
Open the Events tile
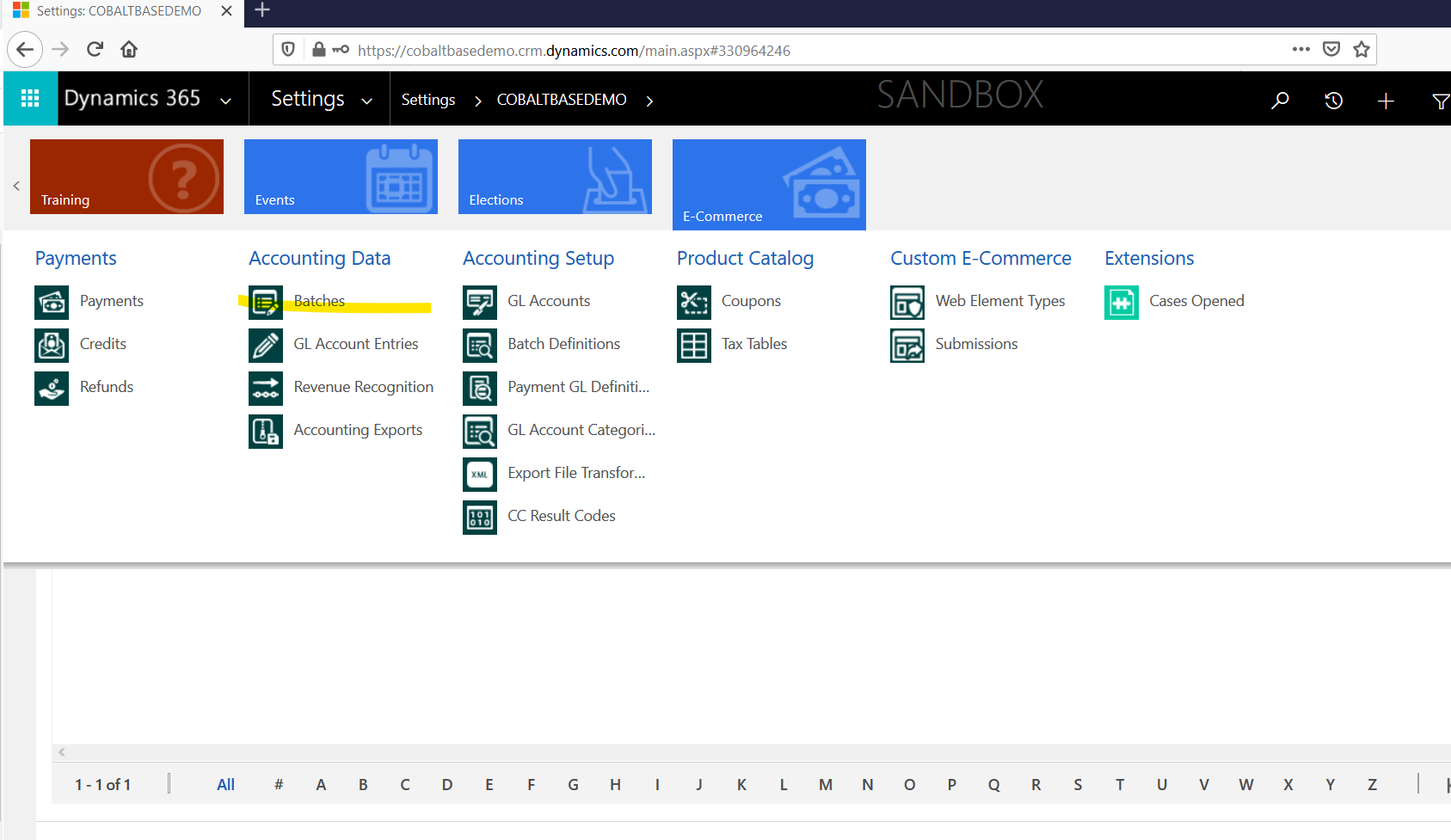click(341, 176)
